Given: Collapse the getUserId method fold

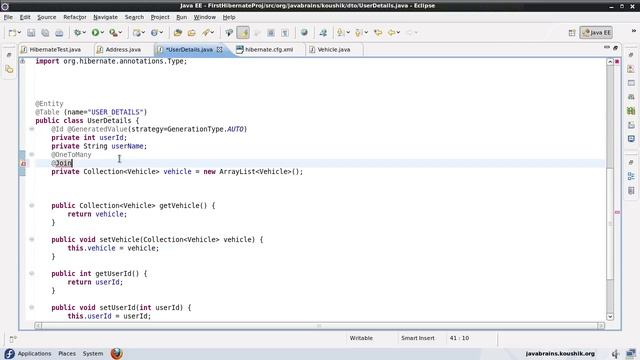Looking at the screenshot, I should click(x=31, y=273).
